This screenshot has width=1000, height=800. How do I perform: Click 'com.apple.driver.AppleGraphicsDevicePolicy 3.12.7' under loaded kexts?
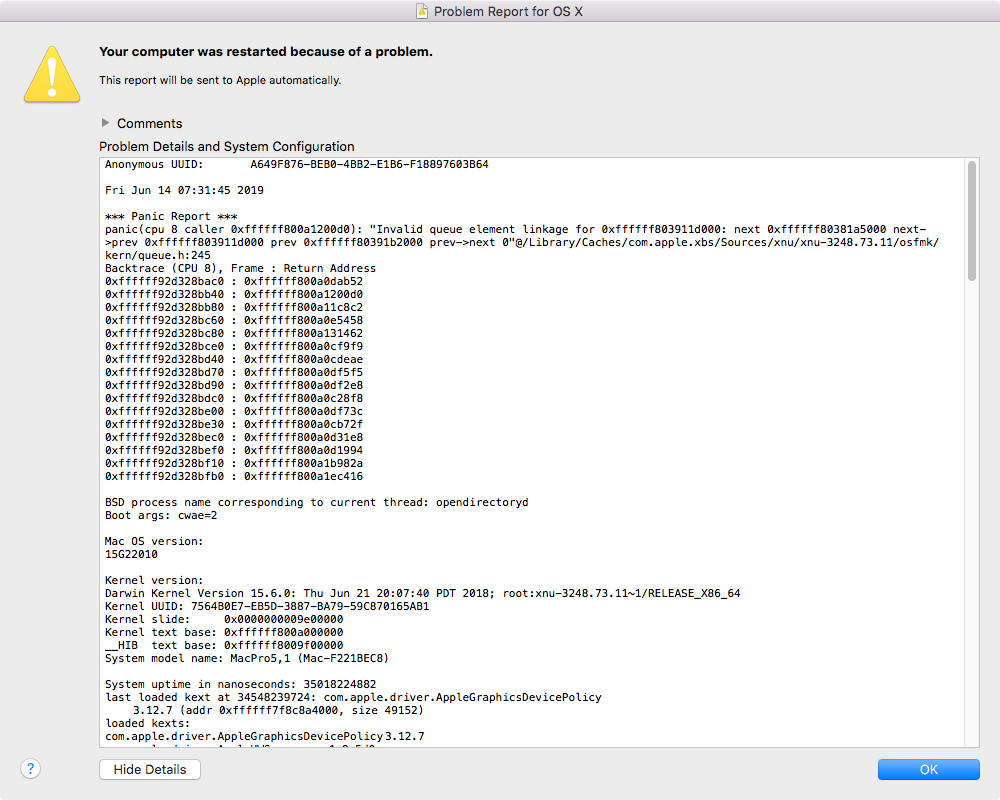265,736
